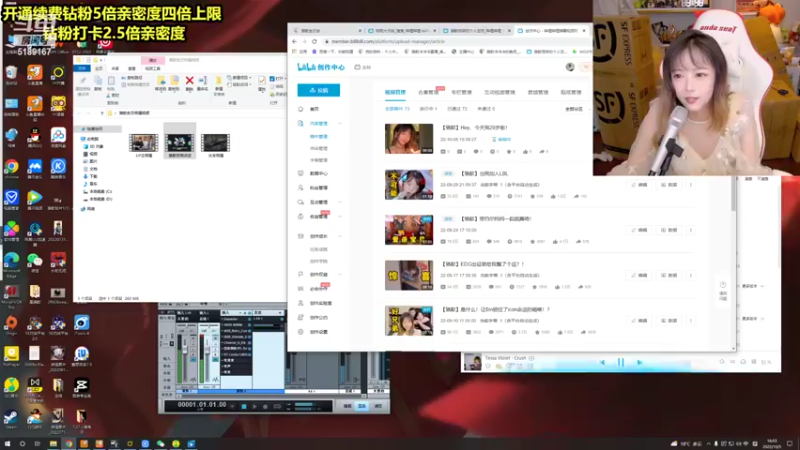
Task: Expand the creator rights sidebar section
Action: [340, 274]
